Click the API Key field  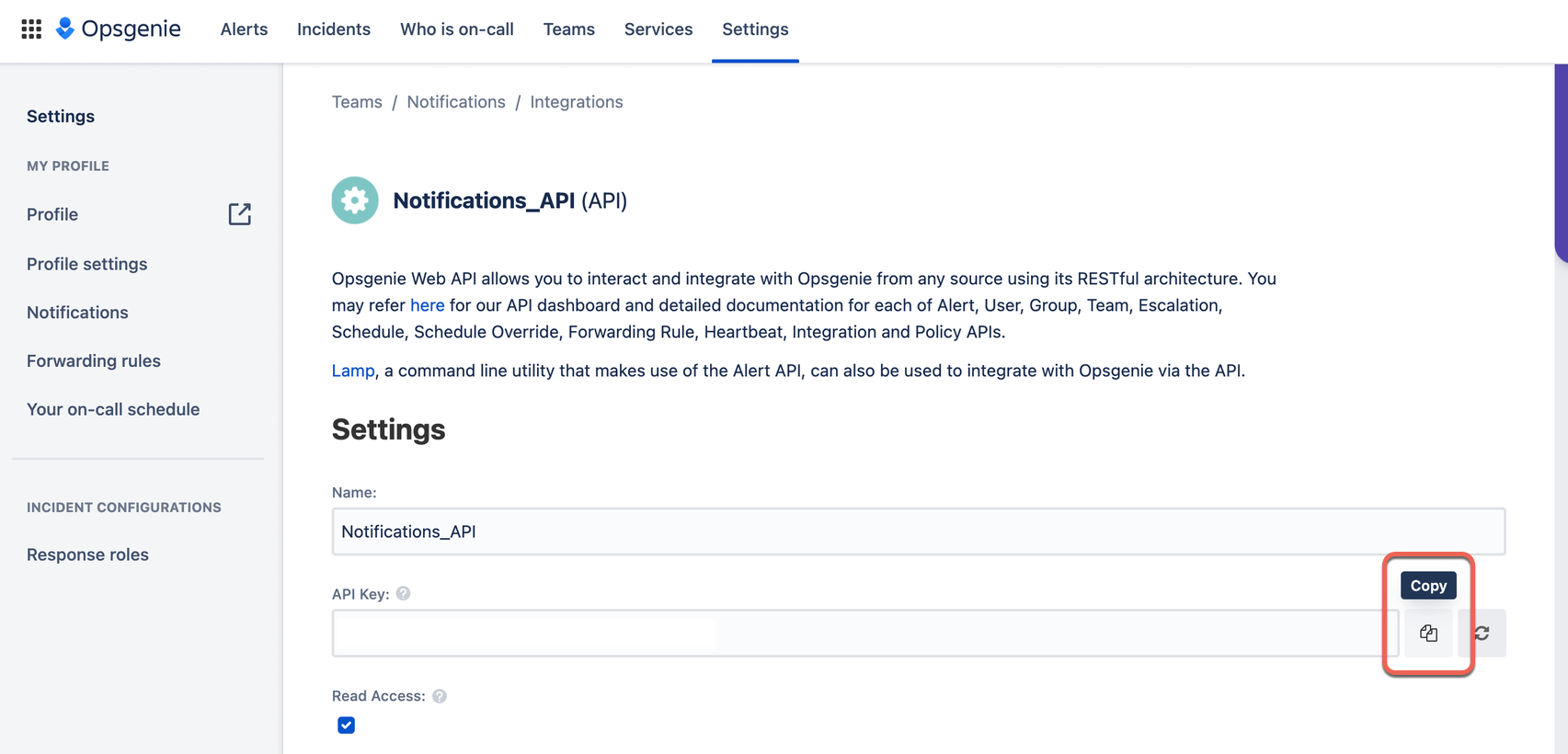865,633
